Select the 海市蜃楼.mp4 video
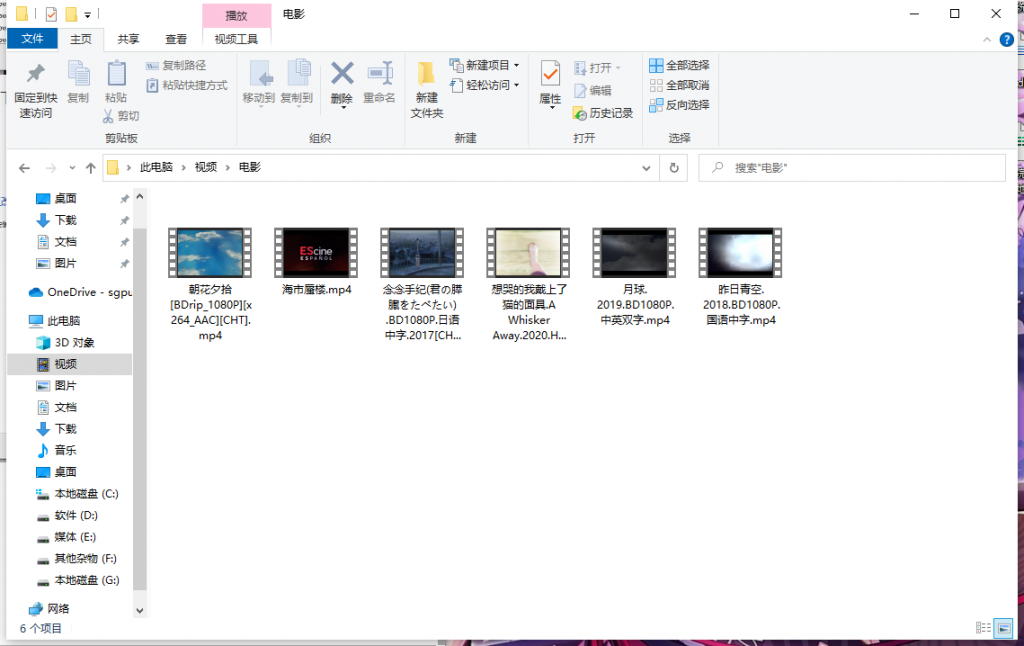 coord(316,262)
